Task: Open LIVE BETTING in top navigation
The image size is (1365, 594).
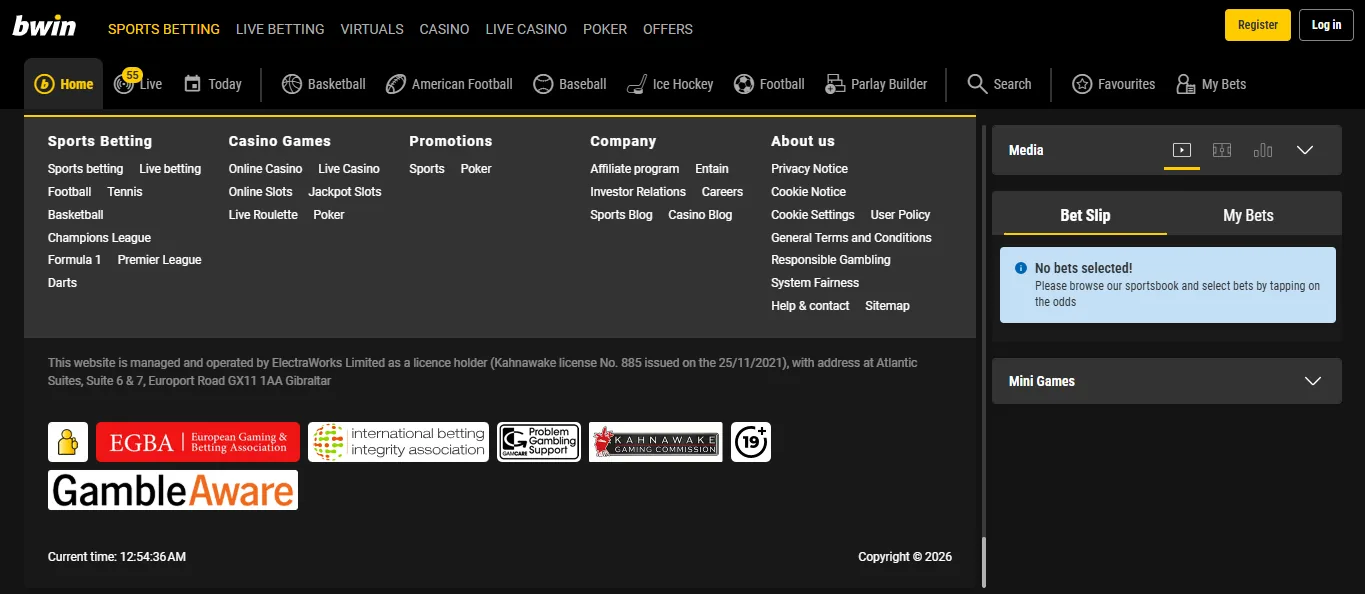Action: click(280, 29)
